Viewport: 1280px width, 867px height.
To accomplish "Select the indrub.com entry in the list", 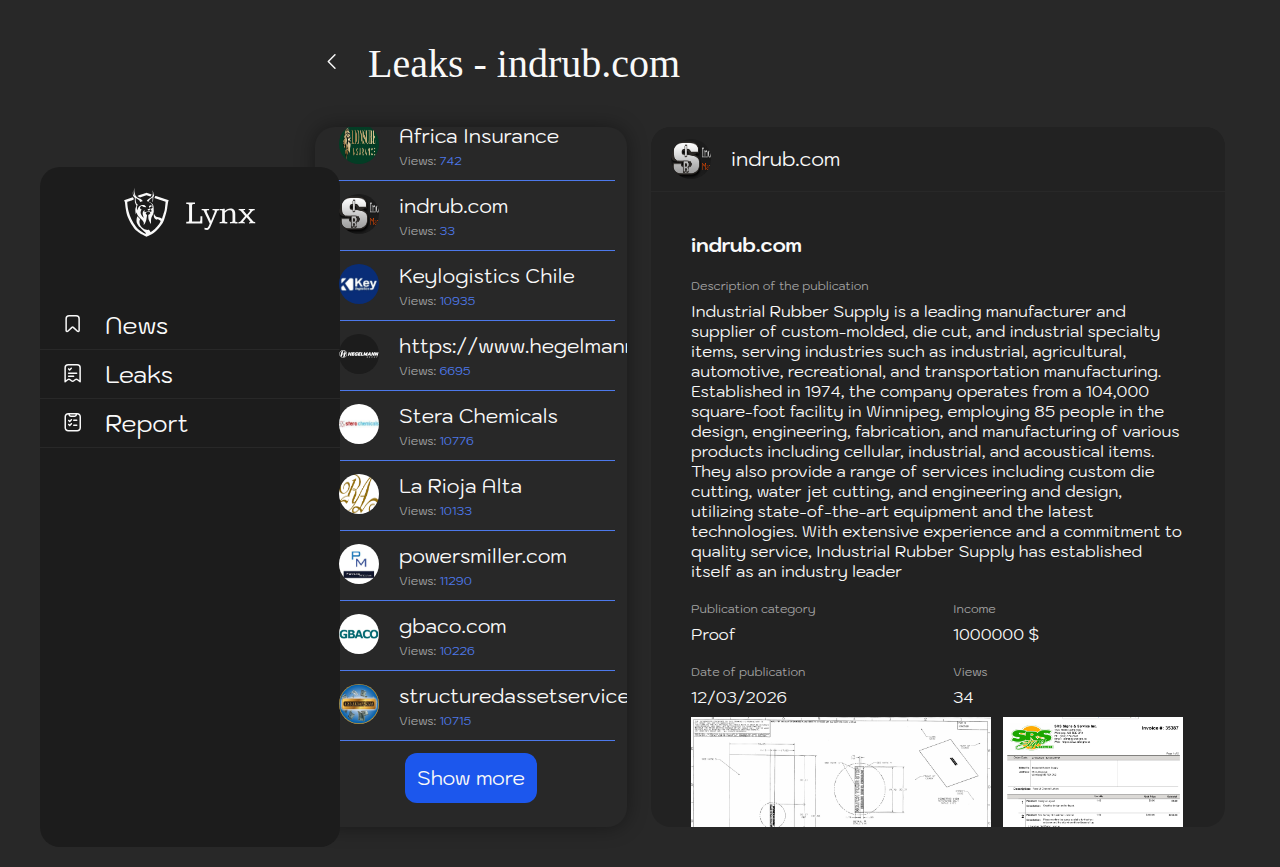I will tap(453, 207).
